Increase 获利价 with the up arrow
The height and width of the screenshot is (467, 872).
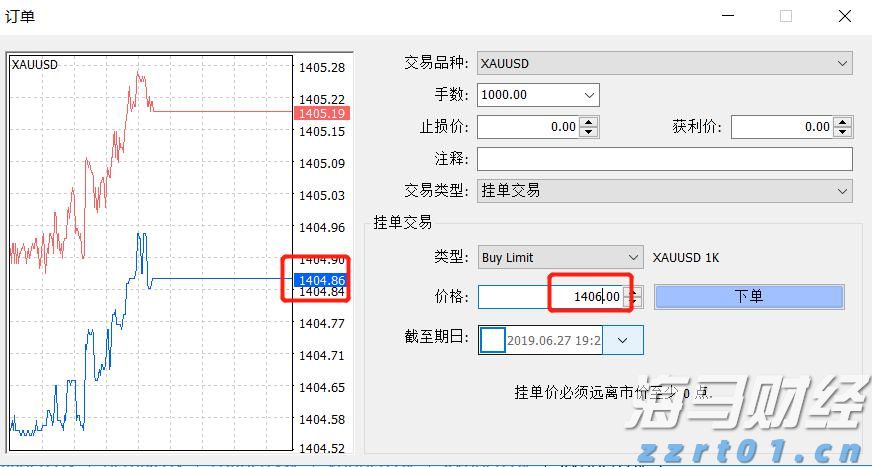[843, 122]
